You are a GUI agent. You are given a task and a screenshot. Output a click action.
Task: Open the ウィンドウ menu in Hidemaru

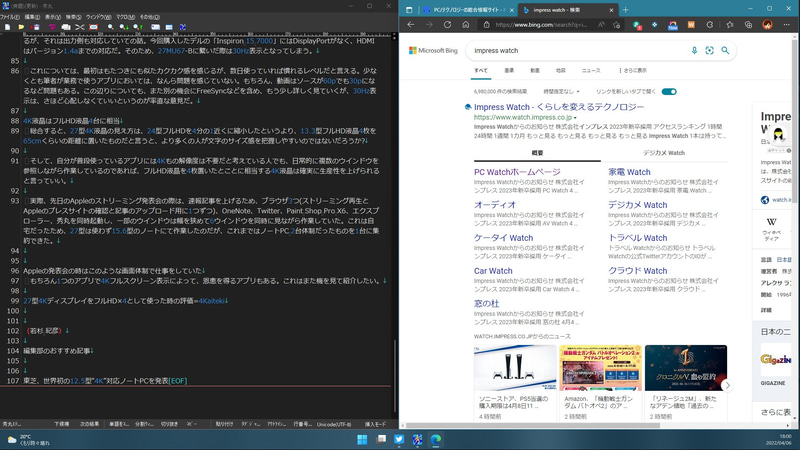[98, 17]
